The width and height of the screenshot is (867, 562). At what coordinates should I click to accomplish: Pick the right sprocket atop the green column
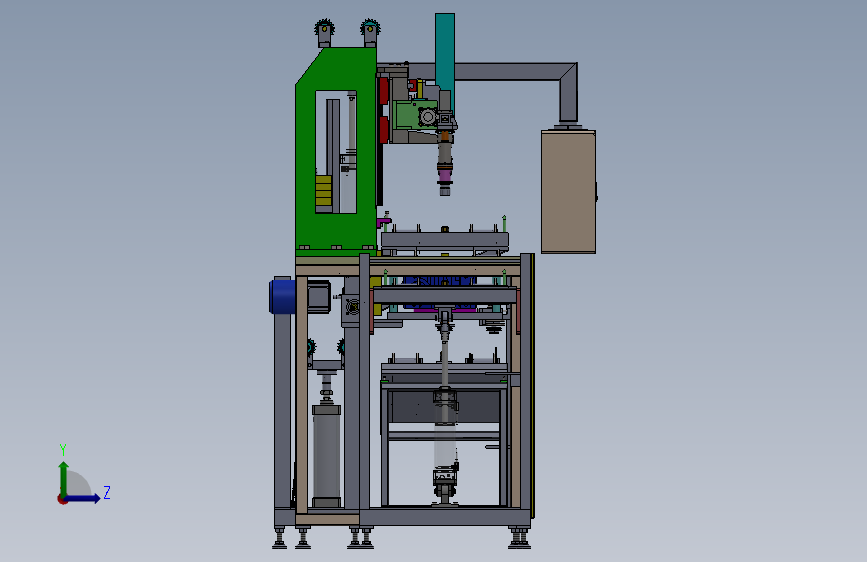point(370,33)
